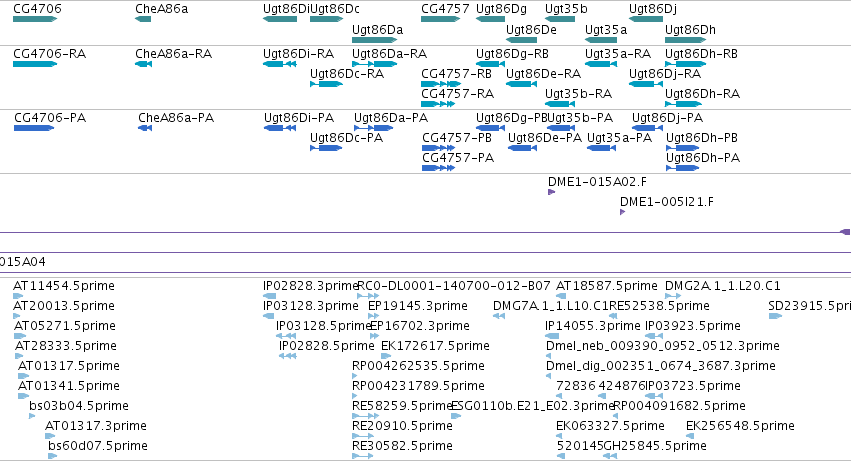Select protein Ugt86Da-PA
Screen dimensions: 851x461
pos(374,128)
